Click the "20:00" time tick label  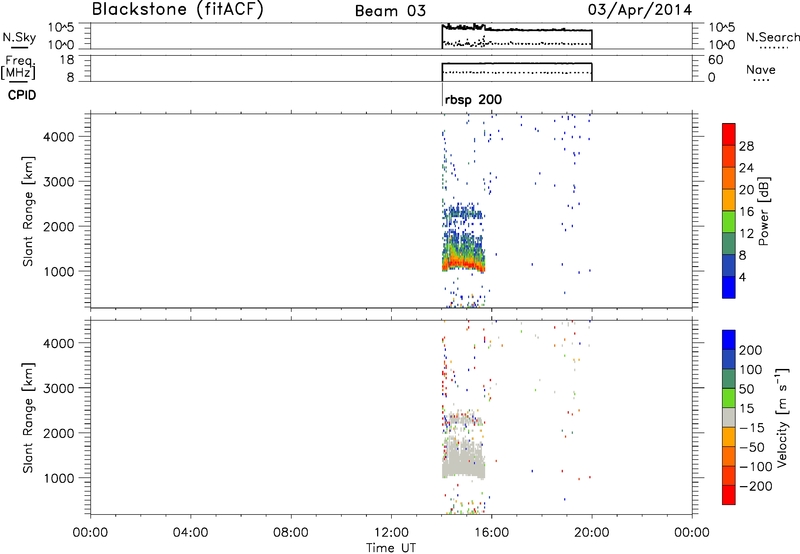point(591,533)
